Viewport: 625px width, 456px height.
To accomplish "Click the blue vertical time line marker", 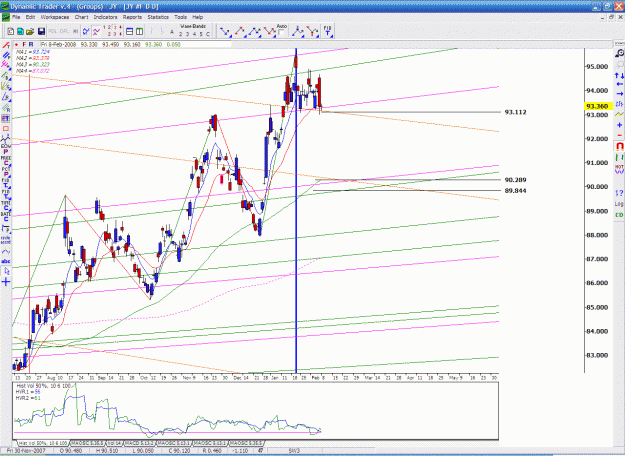I will [x=296, y=210].
